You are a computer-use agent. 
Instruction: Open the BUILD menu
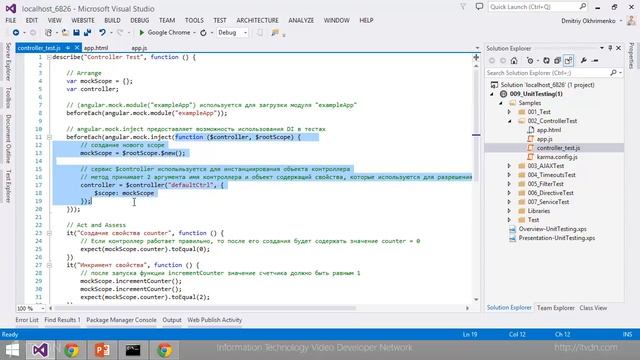112,20
